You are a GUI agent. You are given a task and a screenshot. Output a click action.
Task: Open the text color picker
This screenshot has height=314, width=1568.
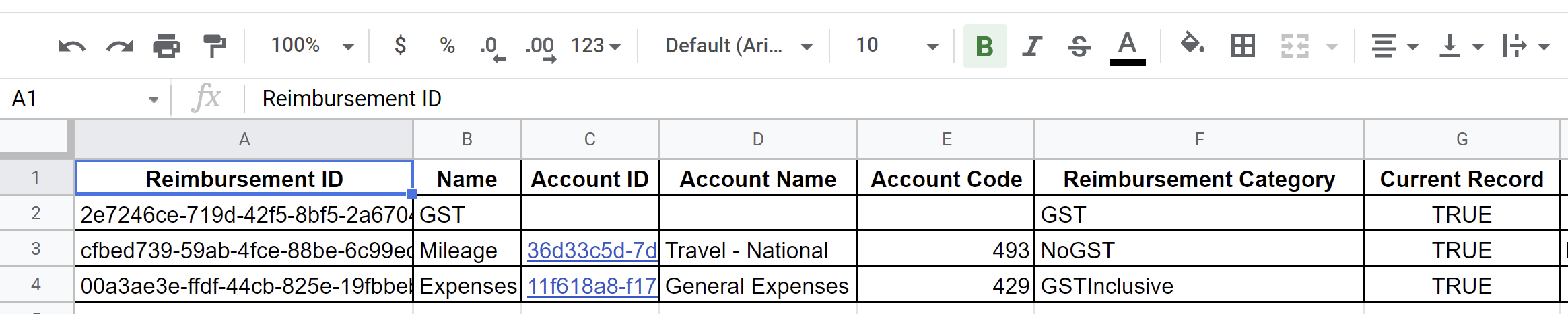pyautogui.click(x=1128, y=47)
